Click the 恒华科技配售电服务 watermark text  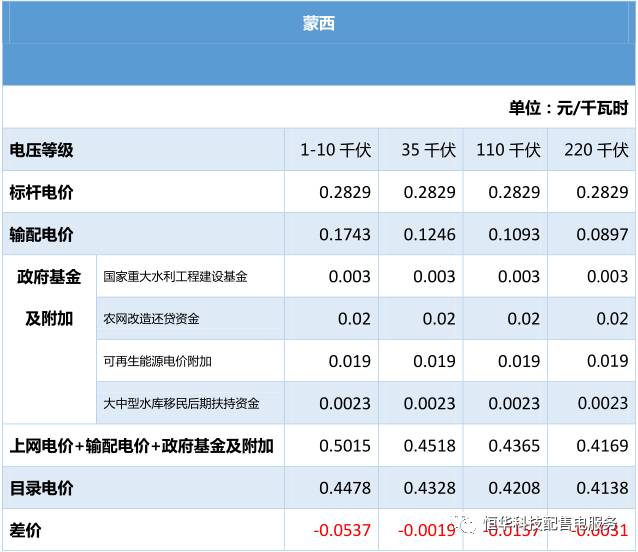551,526
